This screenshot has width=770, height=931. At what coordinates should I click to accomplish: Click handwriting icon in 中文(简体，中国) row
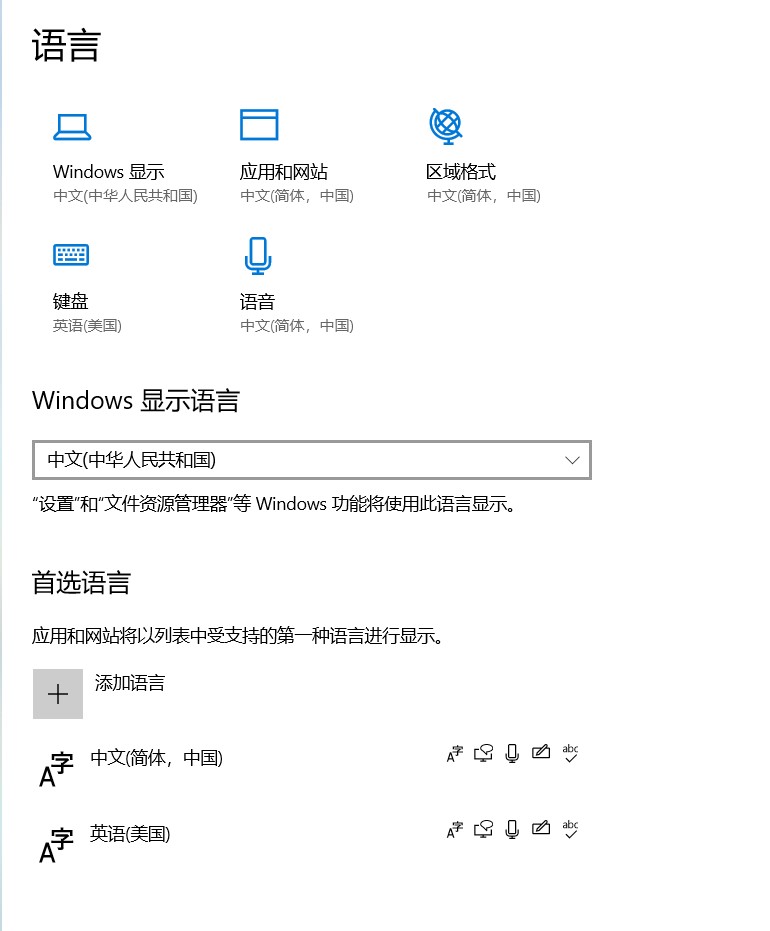click(x=541, y=752)
